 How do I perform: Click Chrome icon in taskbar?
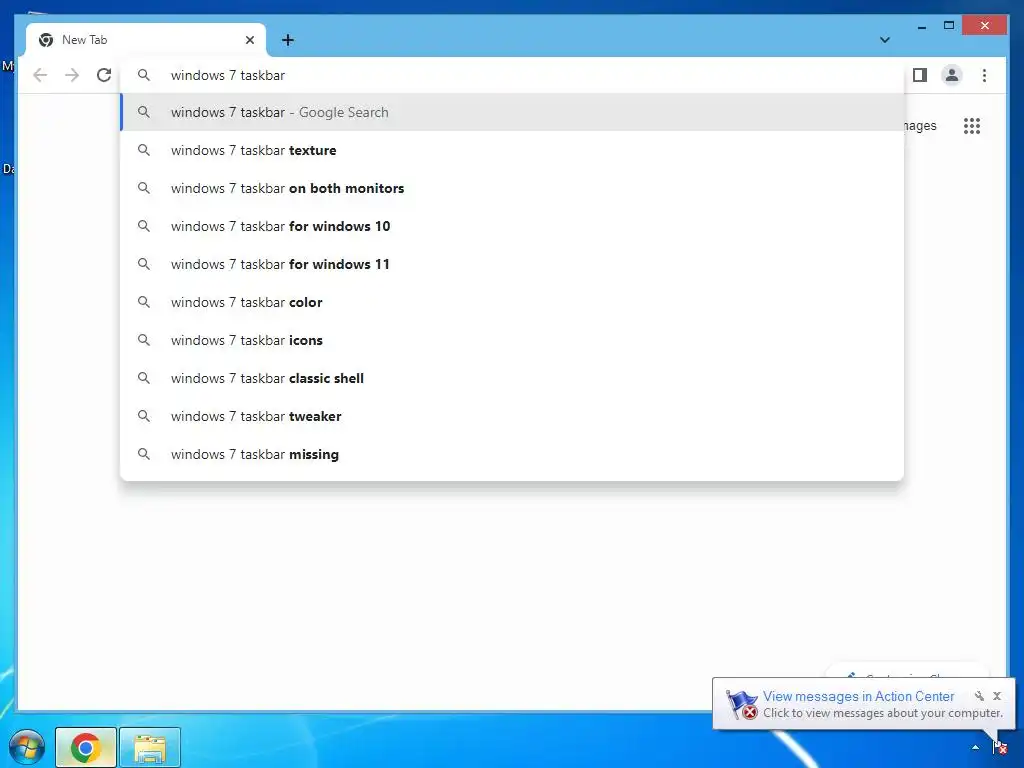click(86, 747)
